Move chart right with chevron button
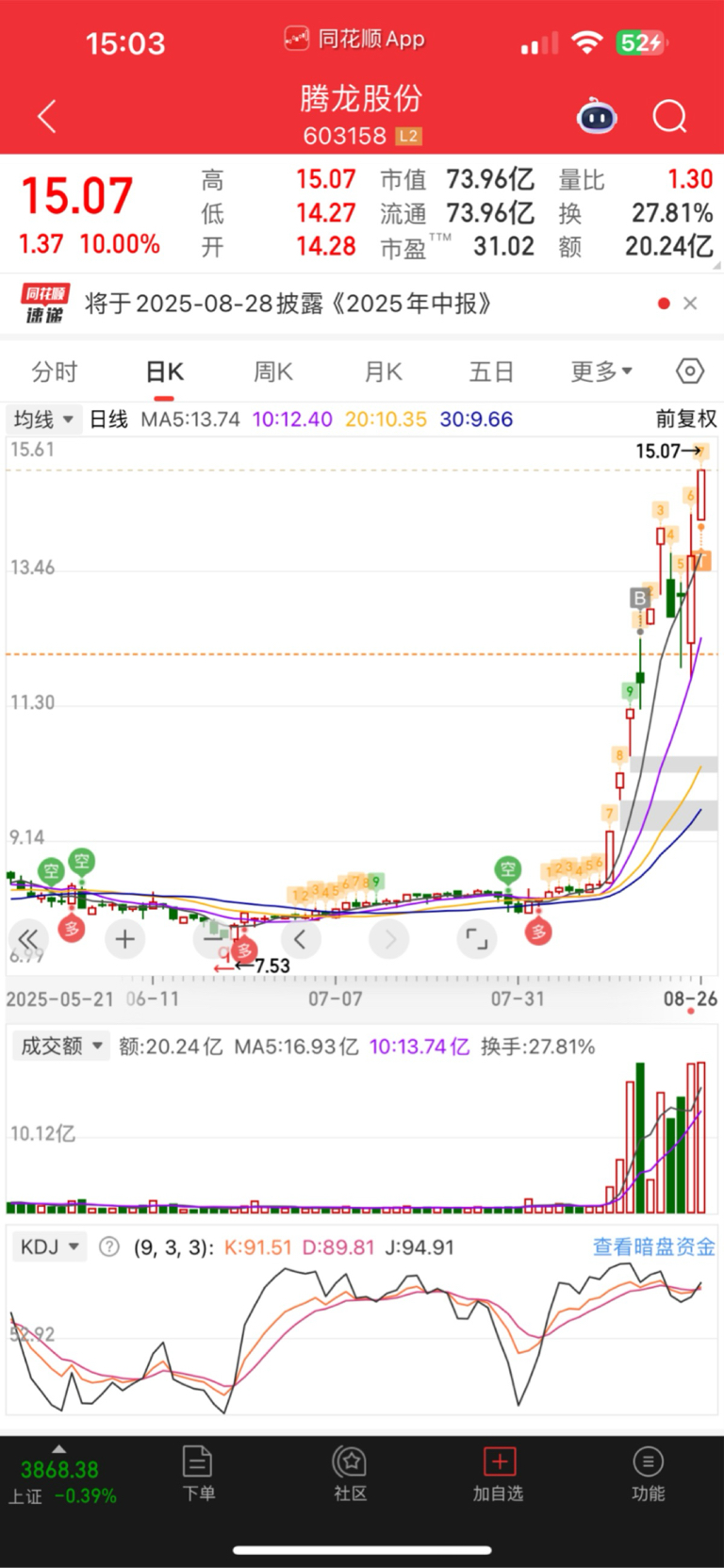The height and width of the screenshot is (1568, 724). click(x=389, y=938)
